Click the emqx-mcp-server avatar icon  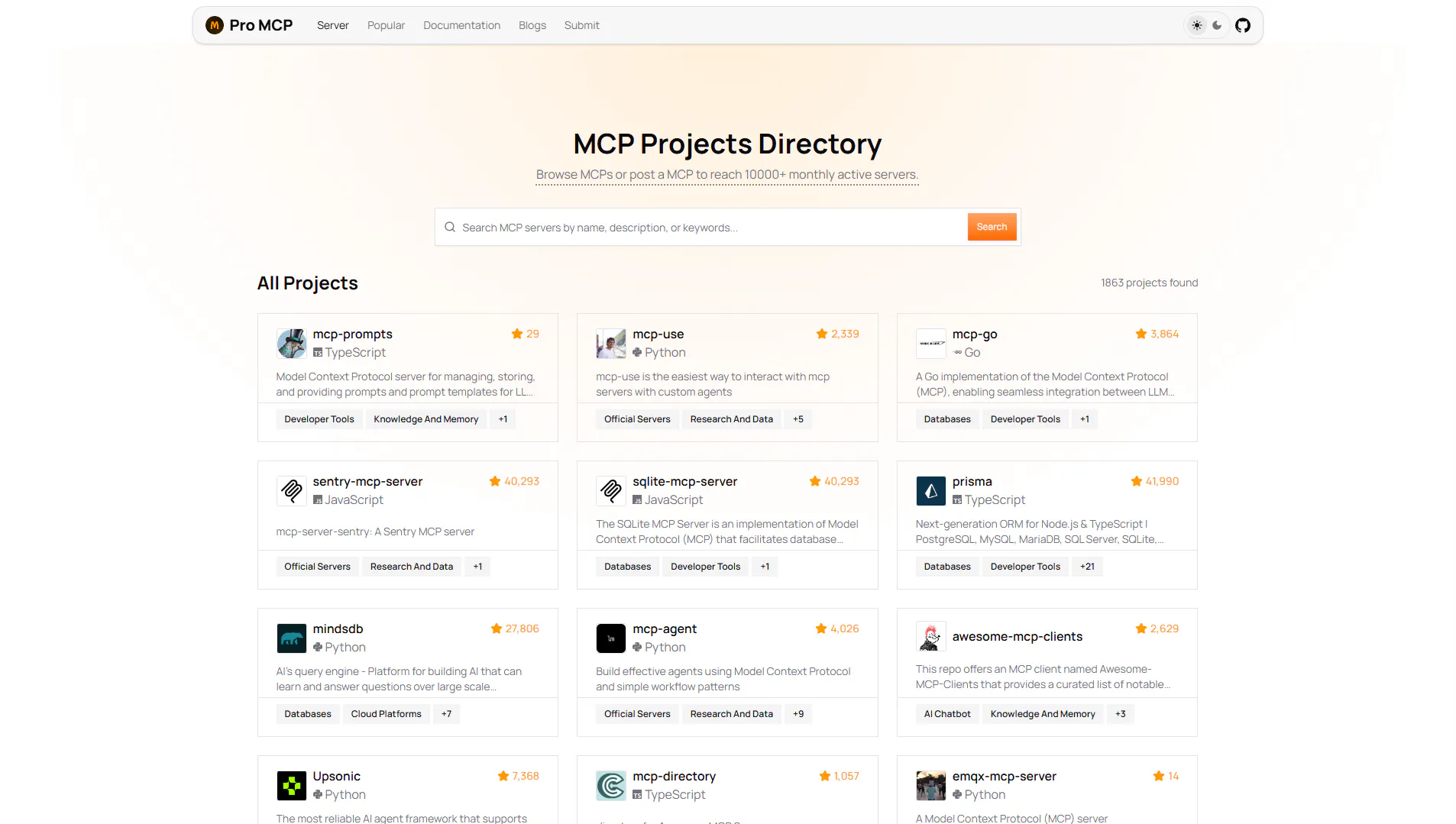point(931,786)
